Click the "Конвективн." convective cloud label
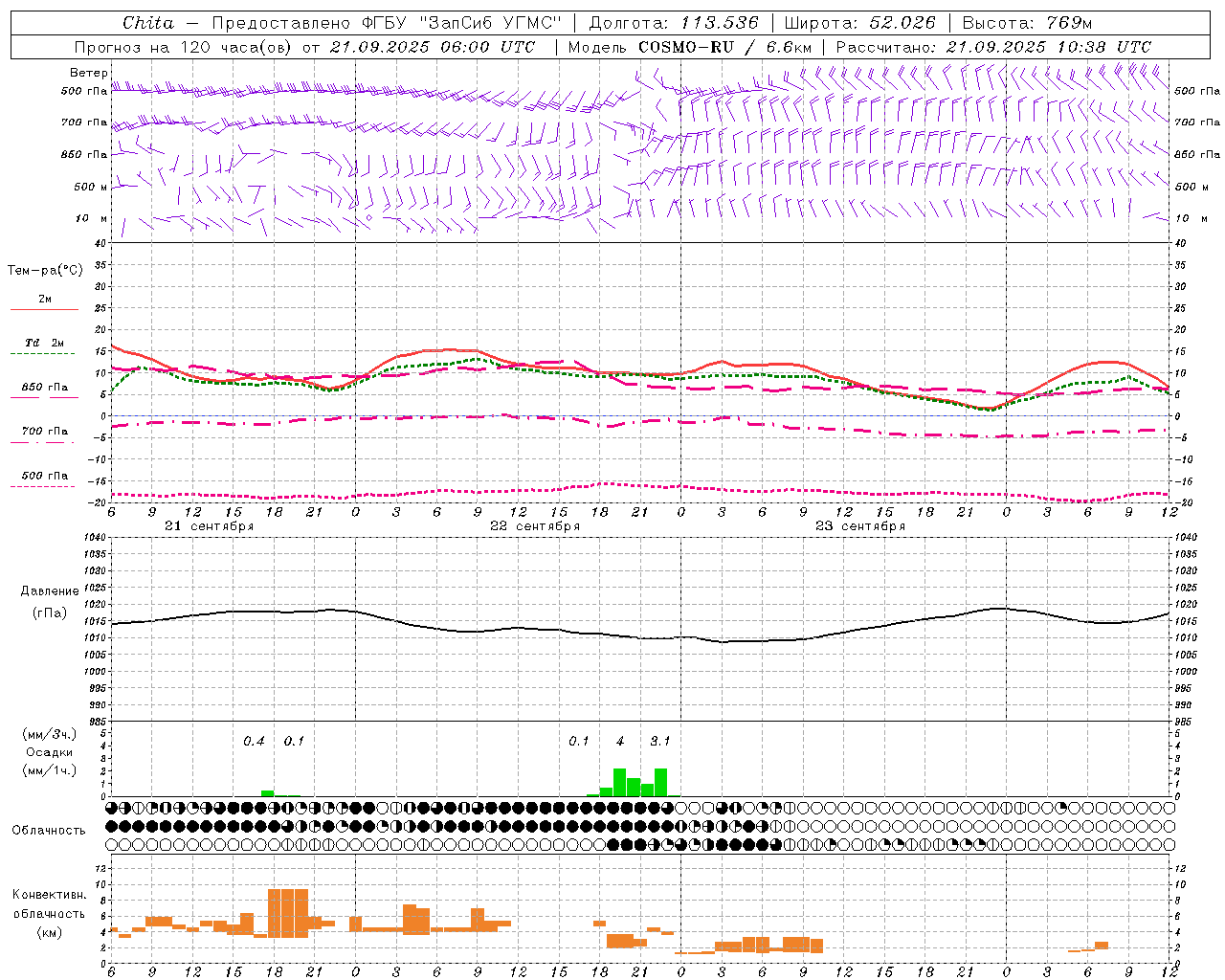Image resolution: width=1225 pixels, height=980 pixels. [x=50, y=895]
